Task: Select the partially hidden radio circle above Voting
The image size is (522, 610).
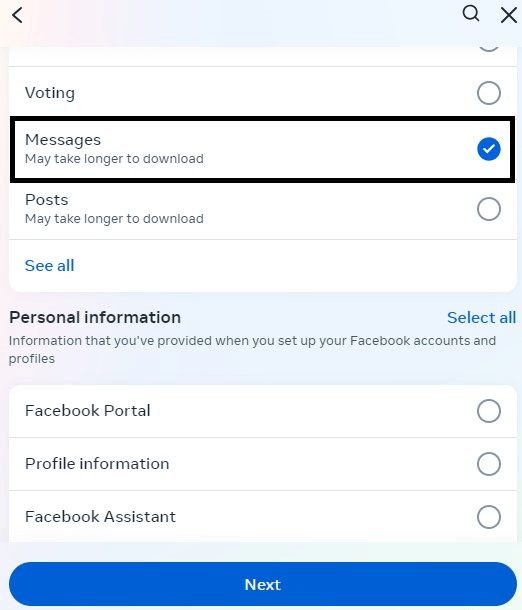Action: pyautogui.click(x=489, y=49)
